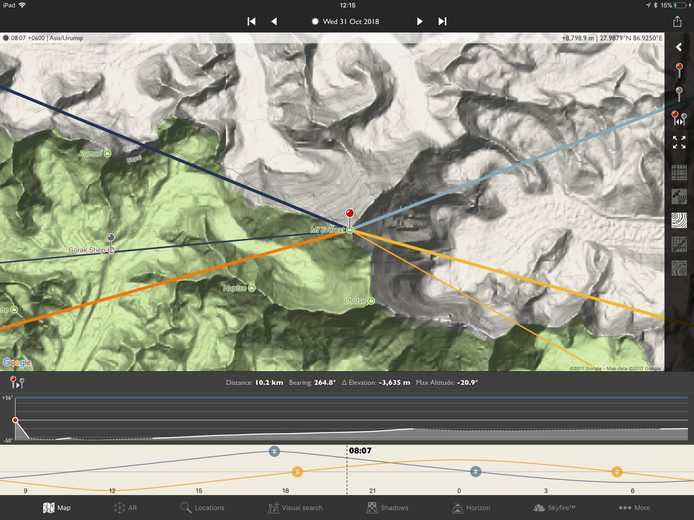
Task: Tap the Mt Everest peak marker
Action: [x=350, y=230]
